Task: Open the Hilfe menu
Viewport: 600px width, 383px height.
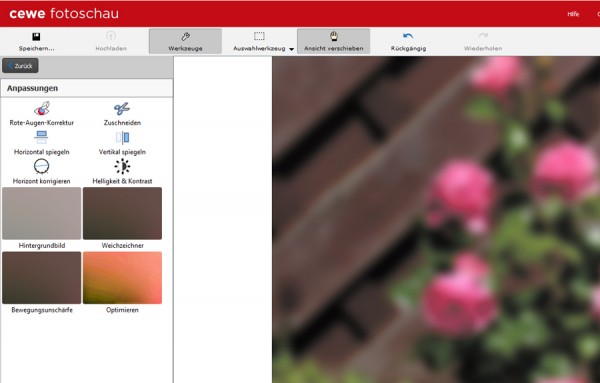Action: 573,14
